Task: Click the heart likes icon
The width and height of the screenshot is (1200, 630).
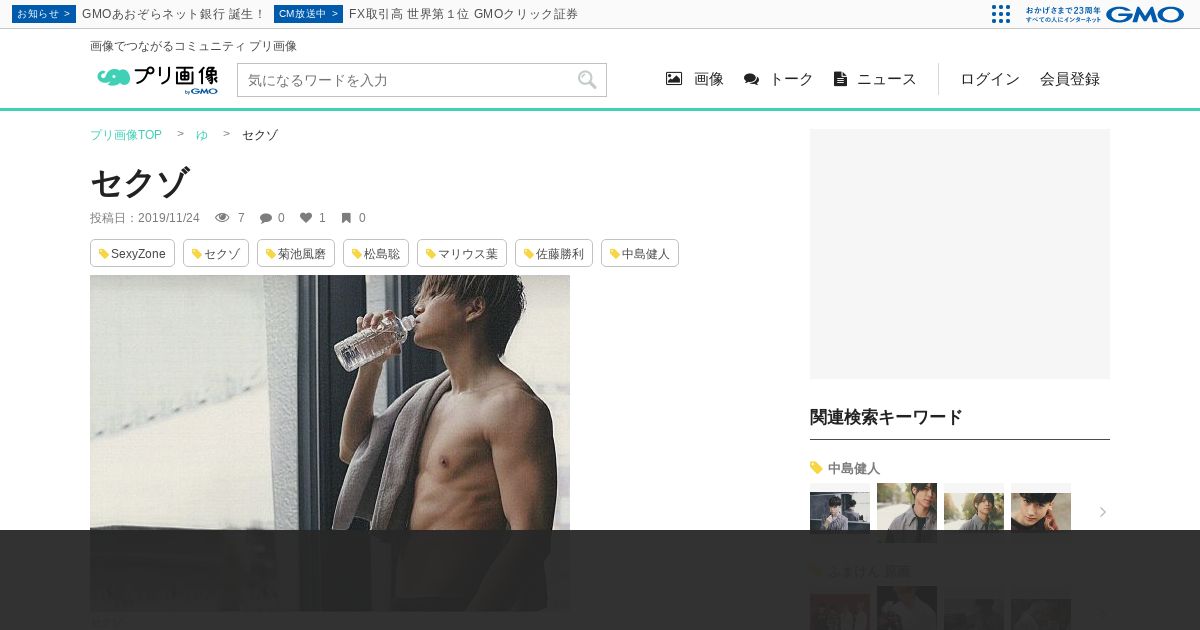Action: [306, 218]
